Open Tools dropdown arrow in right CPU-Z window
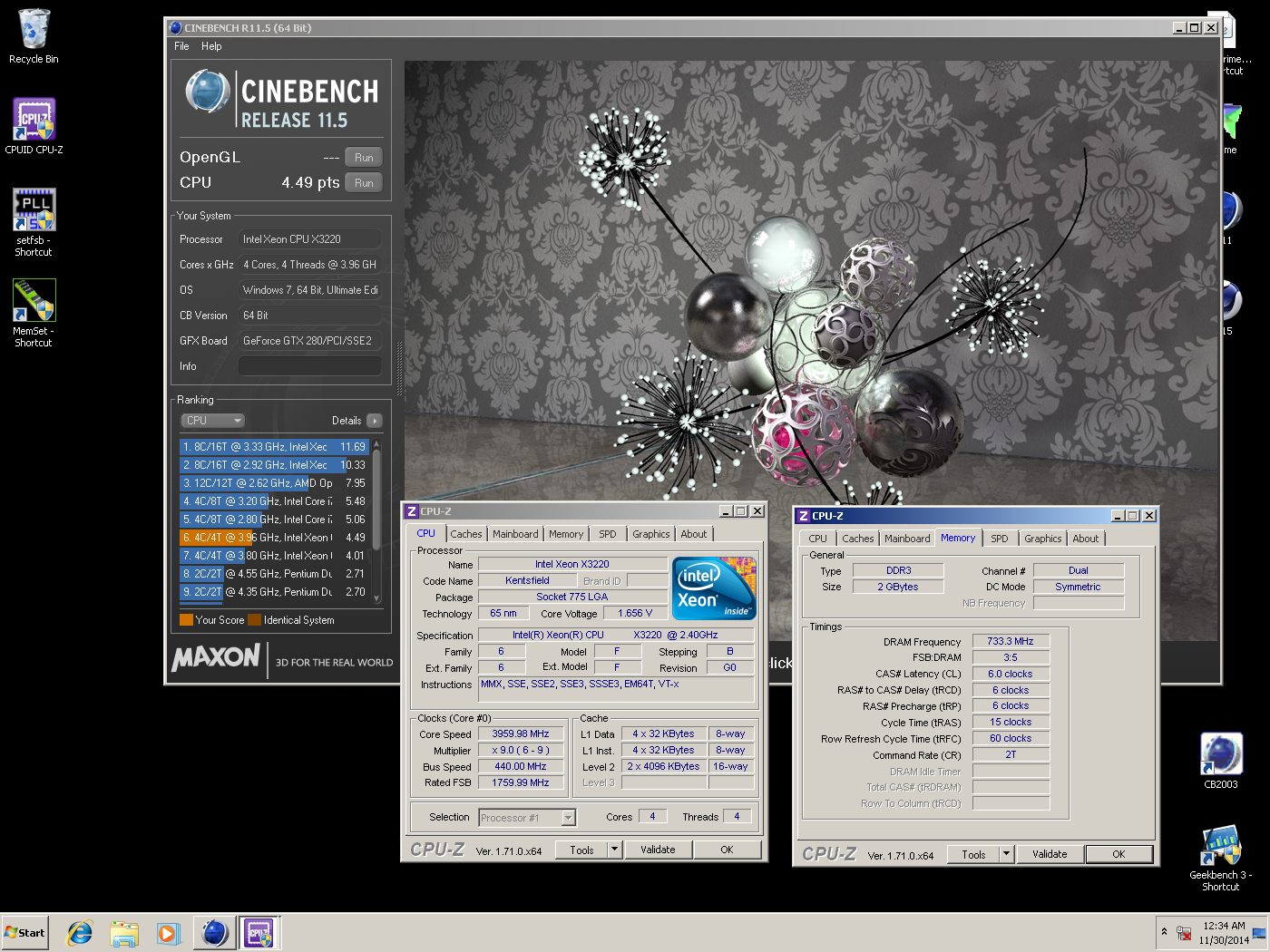This screenshot has width=1270, height=952. [x=1006, y=854]
